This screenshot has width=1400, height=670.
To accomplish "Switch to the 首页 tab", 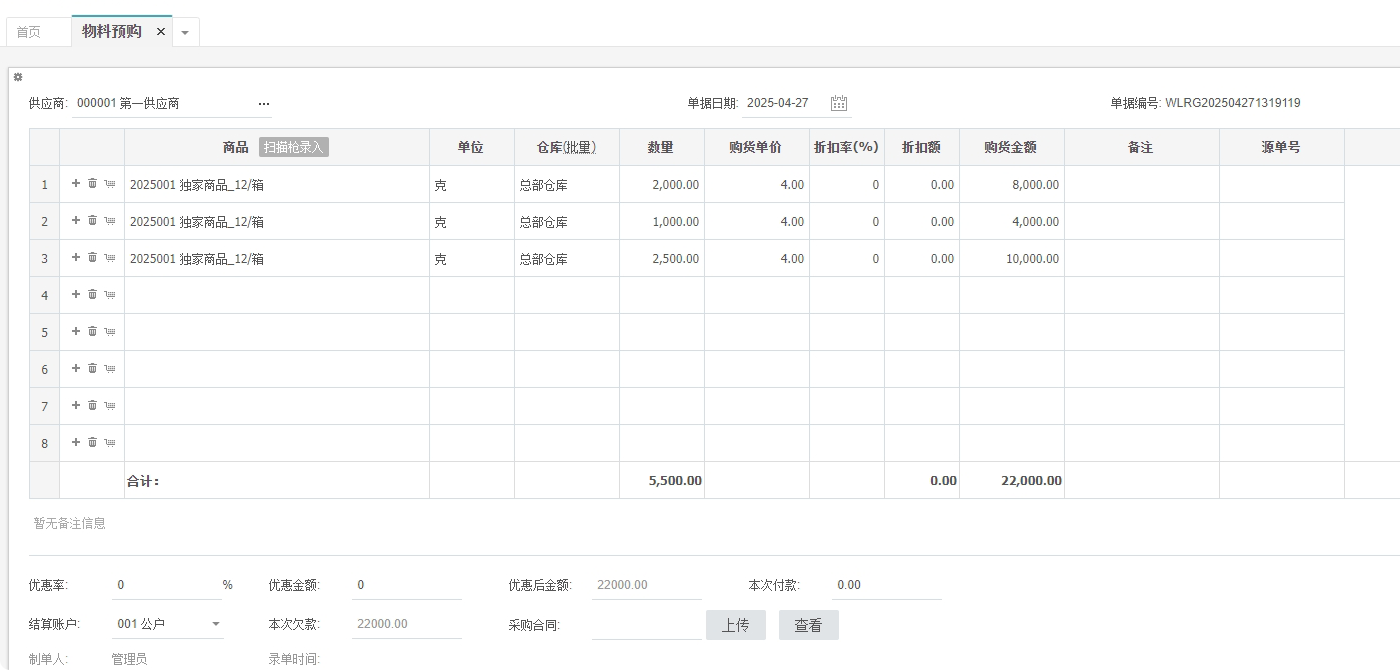I will point(29,32).
